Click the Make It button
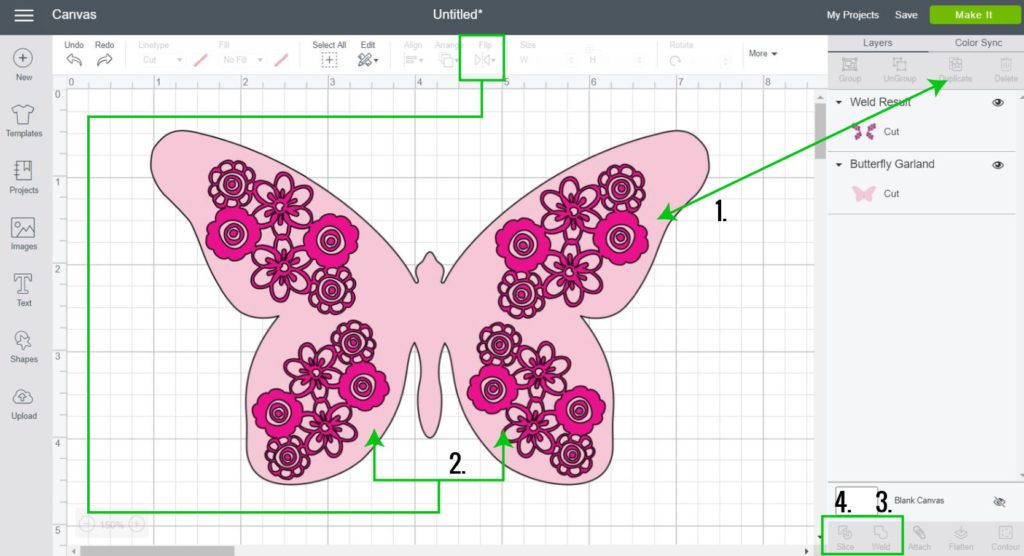The height and width of the screenshot is (556, 1024). click(x=973, y=14)
